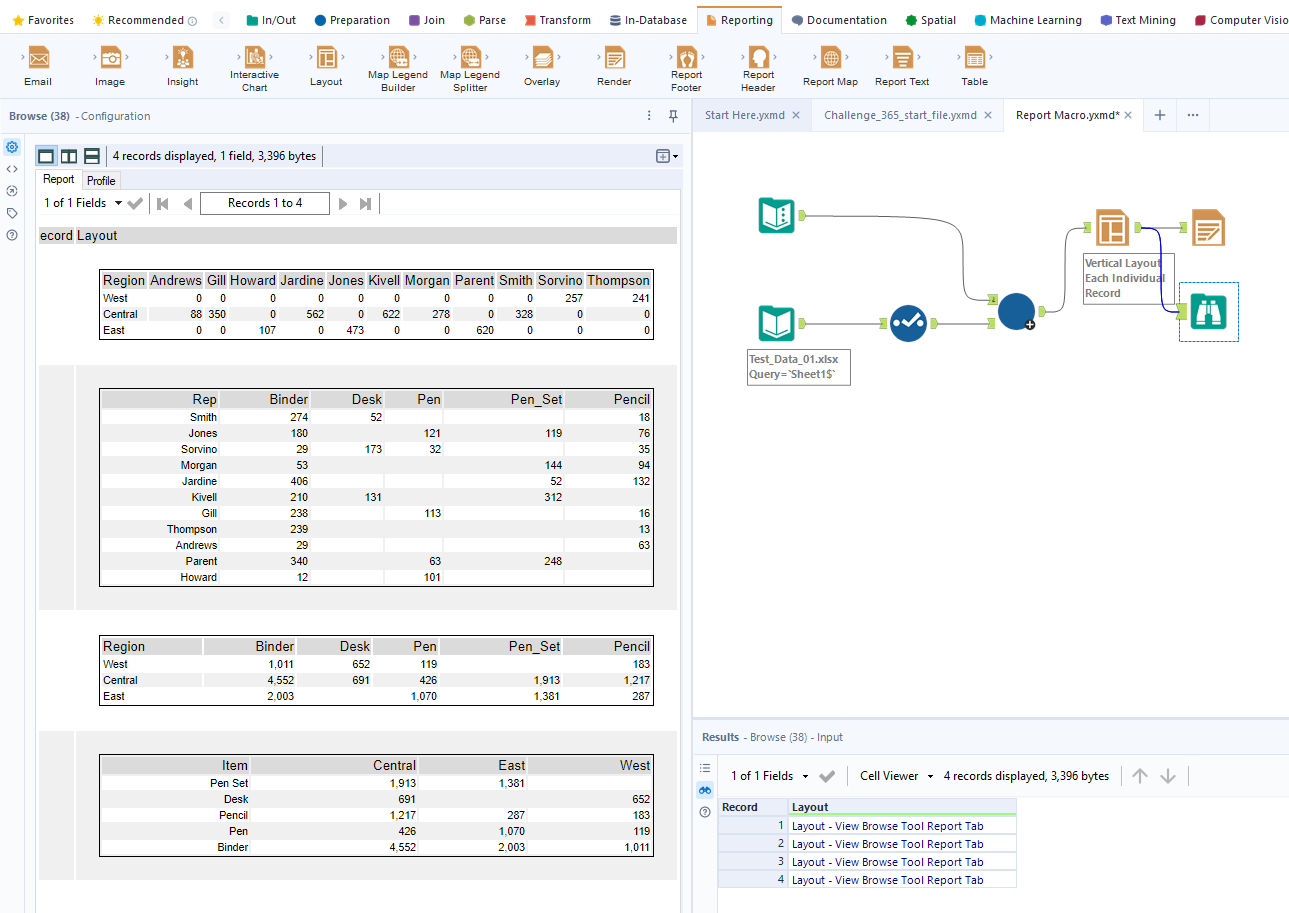Select the Report Footer tool icon
Viewport: 1289px width, 913px height.
[x=686, y=57]
